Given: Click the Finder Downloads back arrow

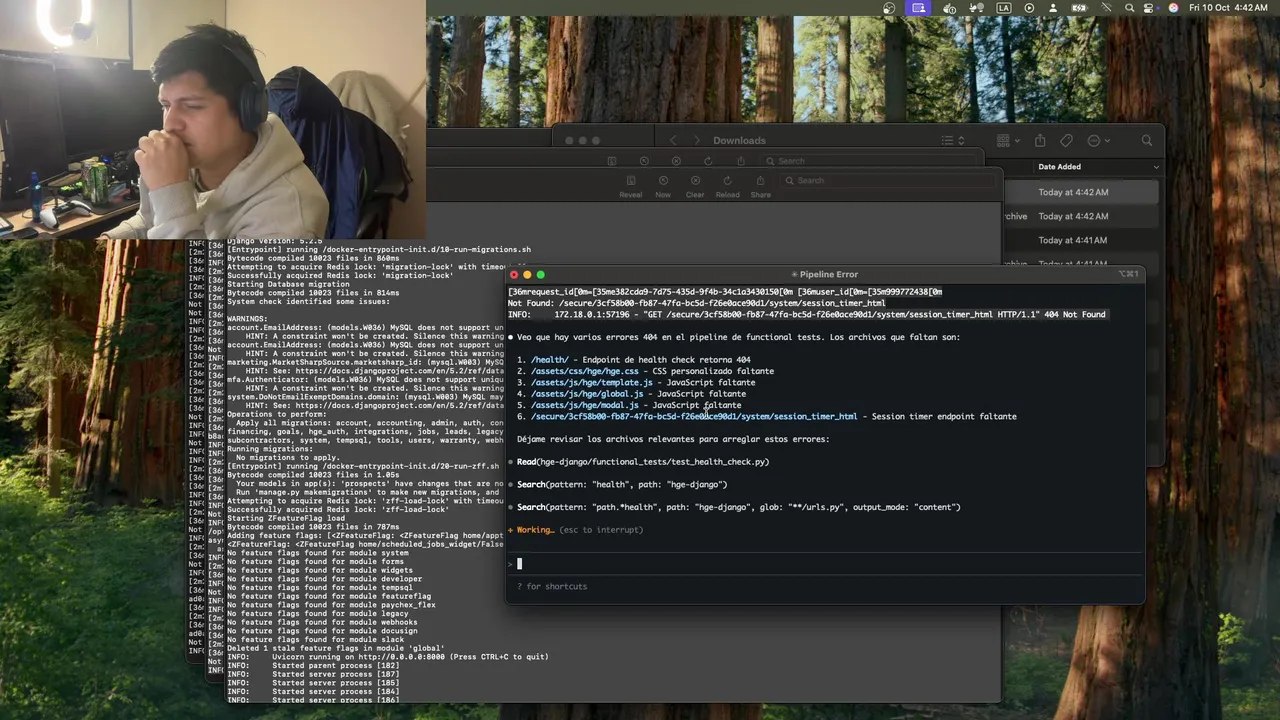Looking at the screenshot, I should [x=673, y=140].
